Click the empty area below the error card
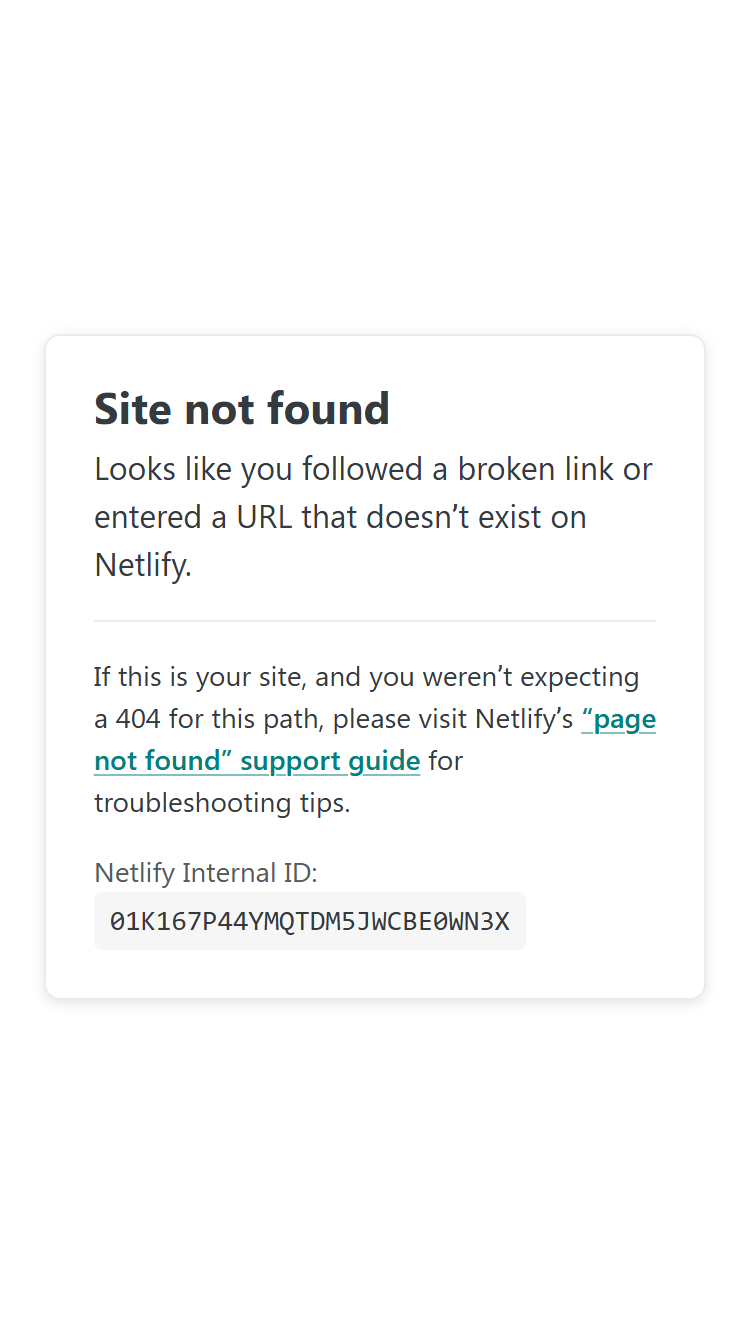The width and height of the screenshot is (750, 1334). coord(375,1165)
